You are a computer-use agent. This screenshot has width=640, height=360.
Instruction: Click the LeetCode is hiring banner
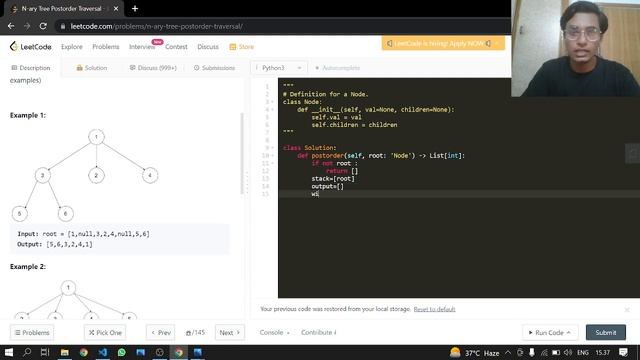(443, 43)
